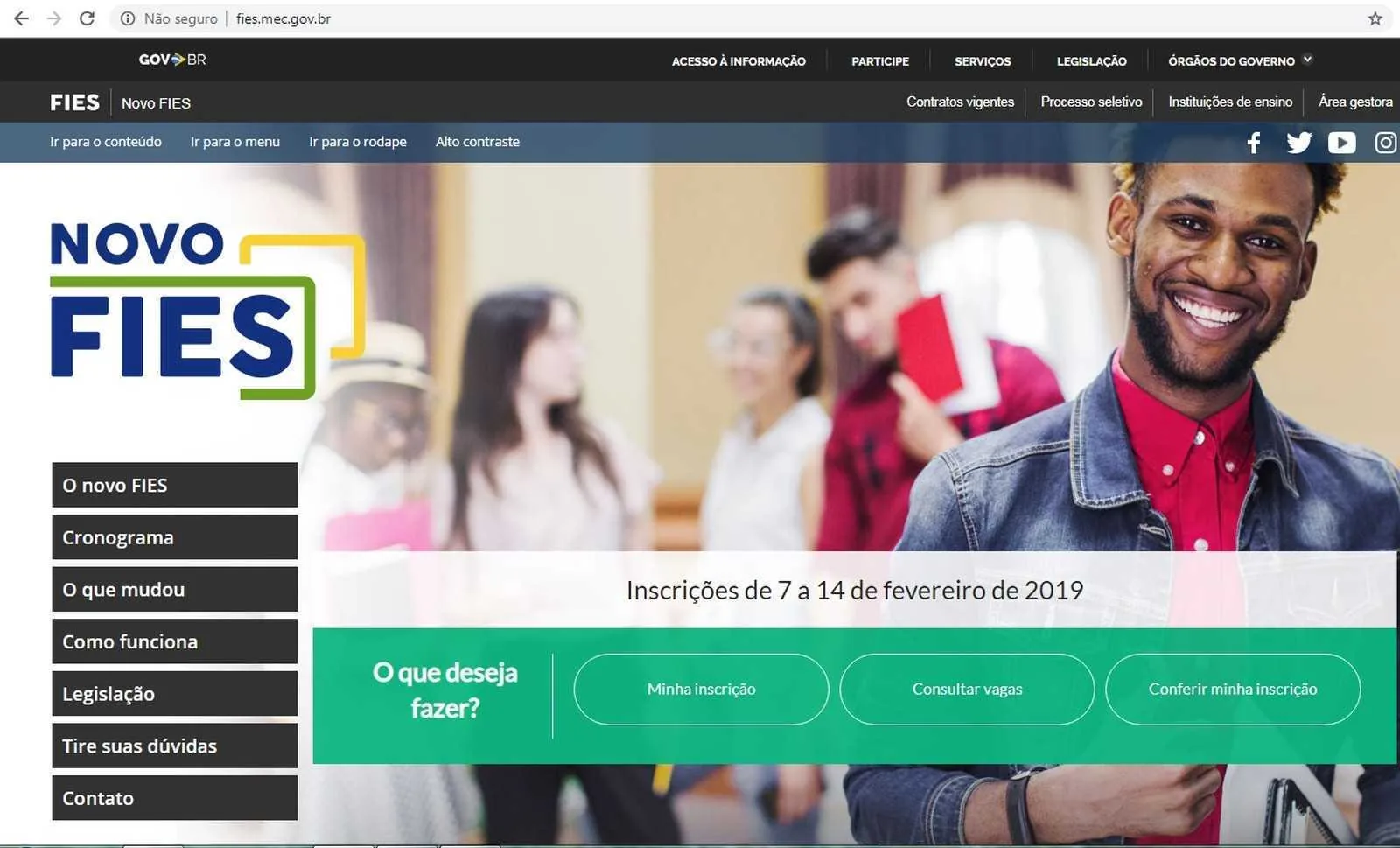Click the site info icon beside Não seguro

(x=128, y=18)
